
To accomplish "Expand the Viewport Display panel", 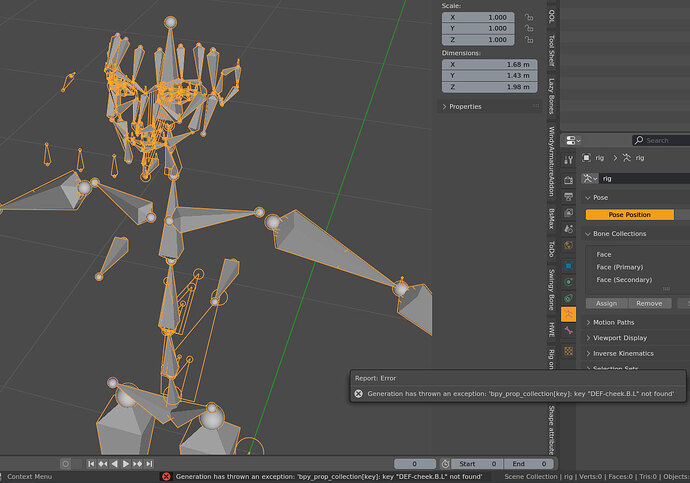I will (x=588, y=338).
